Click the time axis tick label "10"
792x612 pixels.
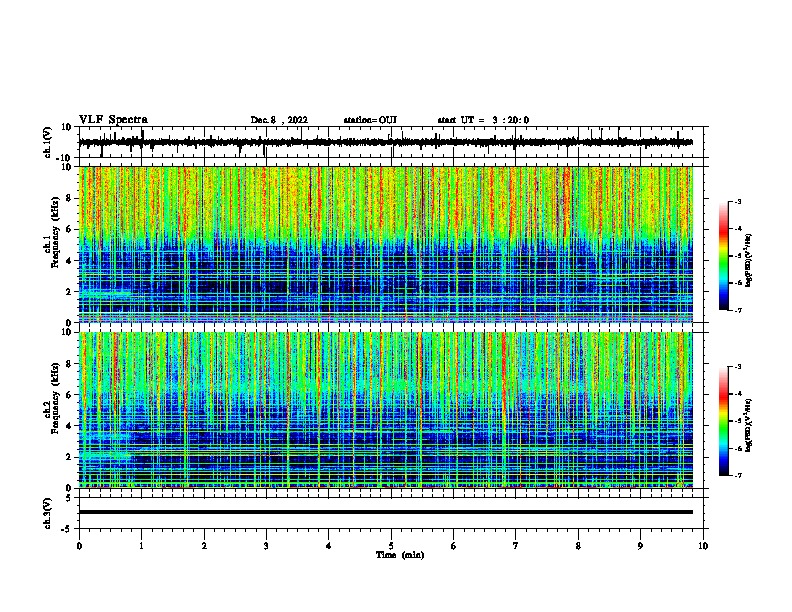[x=703, y=546]
